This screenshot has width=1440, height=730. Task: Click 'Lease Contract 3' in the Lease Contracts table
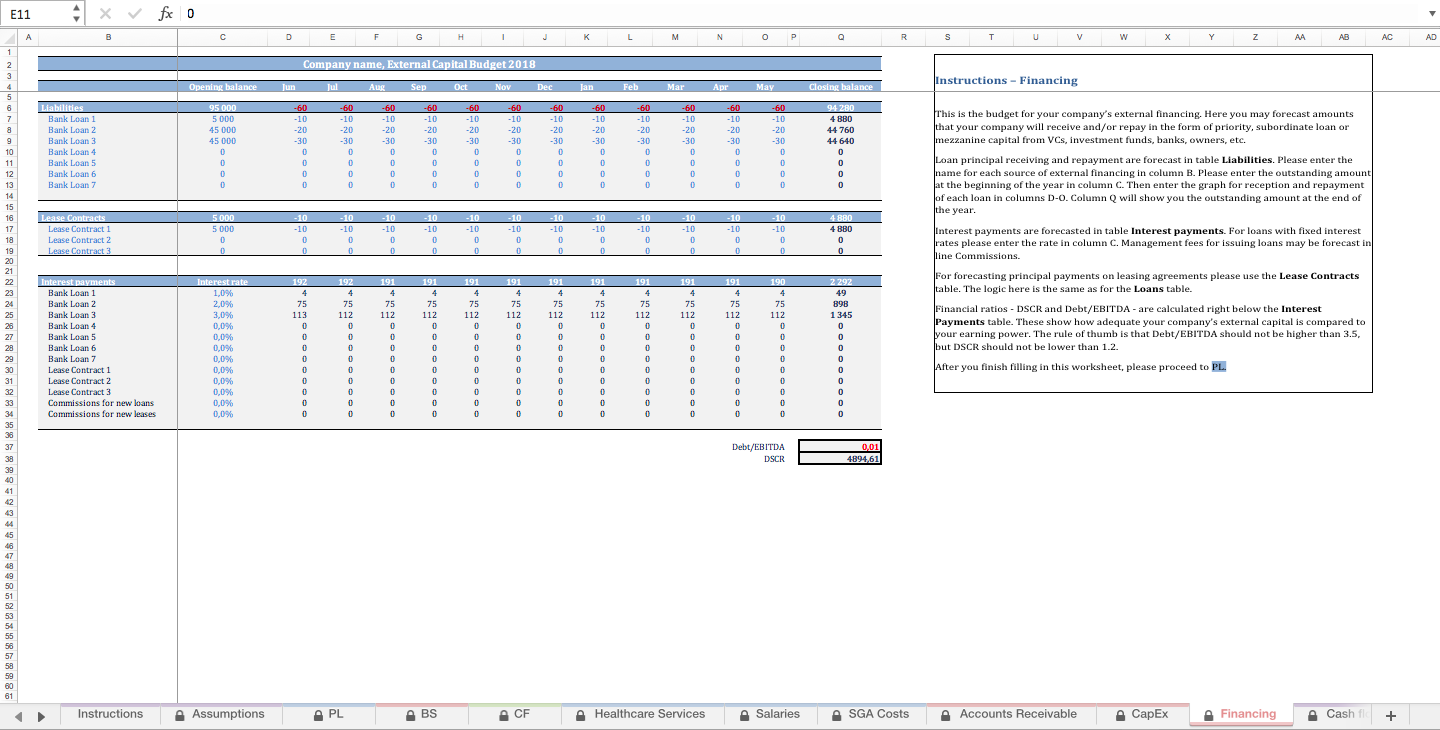tap(79, 251)
